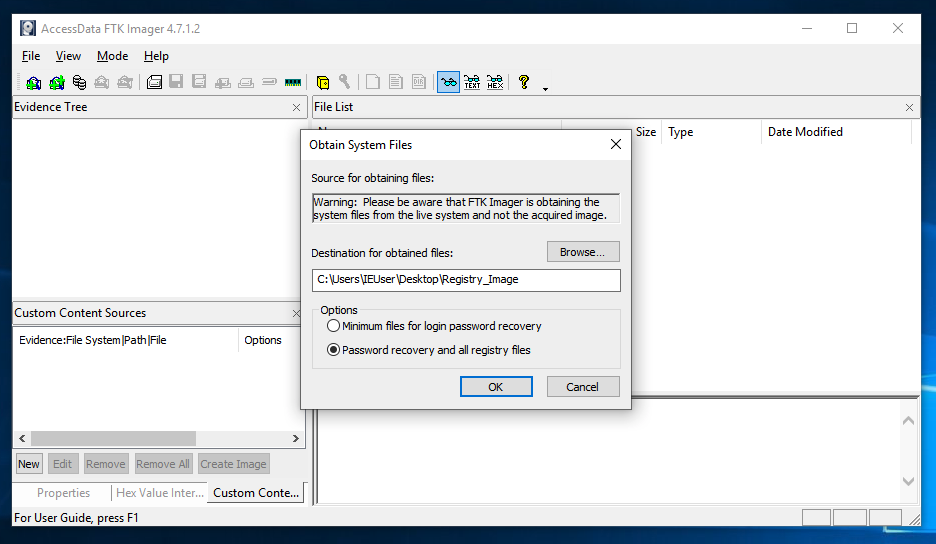Click Add to Custom Content Image icon

223,82
